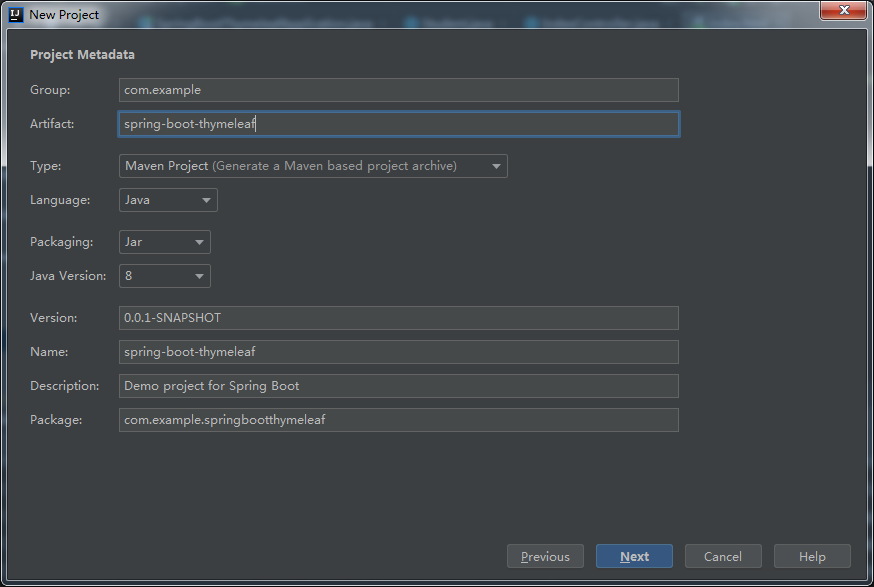Open the Type dropdown for Maven Project
Viewport: 874px width, 587px height.
[x=313, y=166]
